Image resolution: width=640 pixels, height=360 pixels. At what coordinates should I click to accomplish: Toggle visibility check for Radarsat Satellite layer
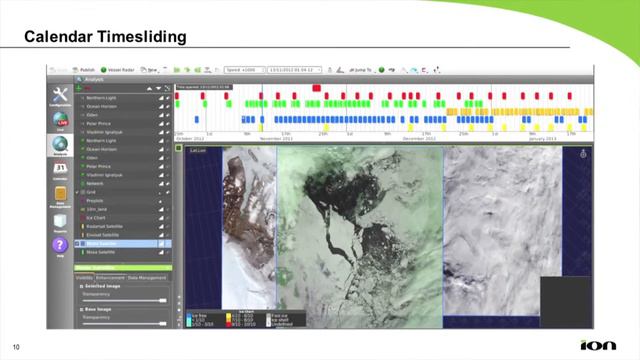pos(167,227)
